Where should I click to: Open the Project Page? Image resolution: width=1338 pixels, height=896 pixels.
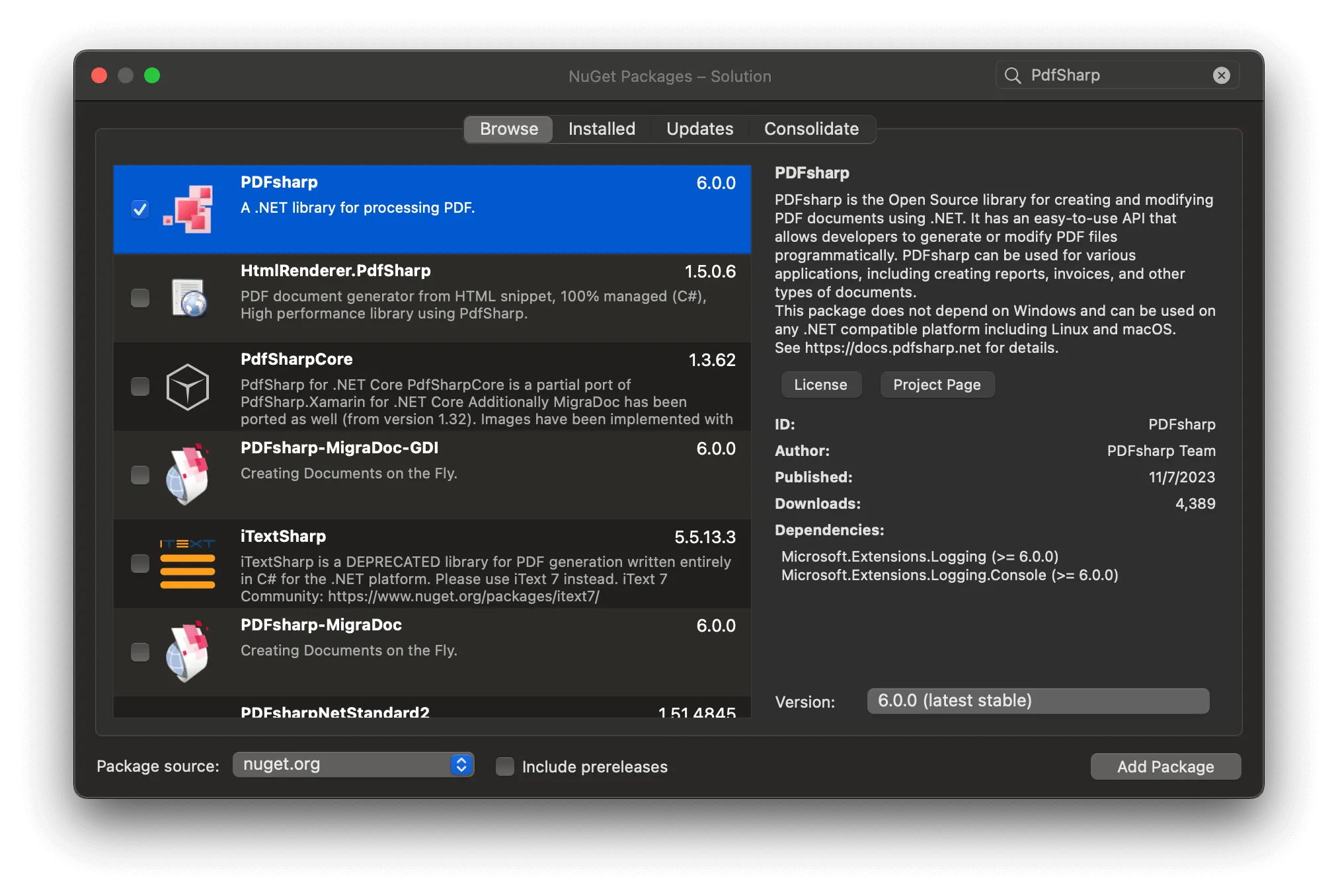click(x=937, y=385)
